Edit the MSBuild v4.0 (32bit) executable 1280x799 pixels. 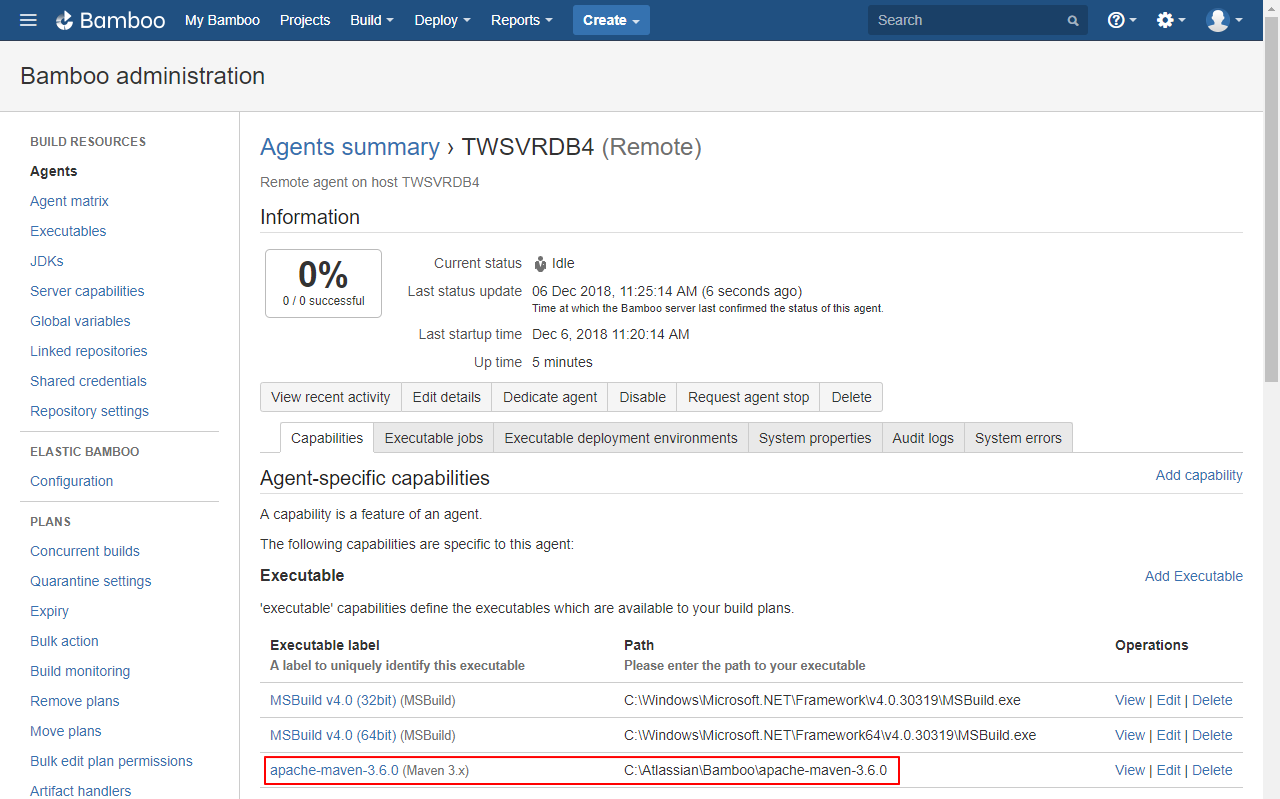point(1169,700)
